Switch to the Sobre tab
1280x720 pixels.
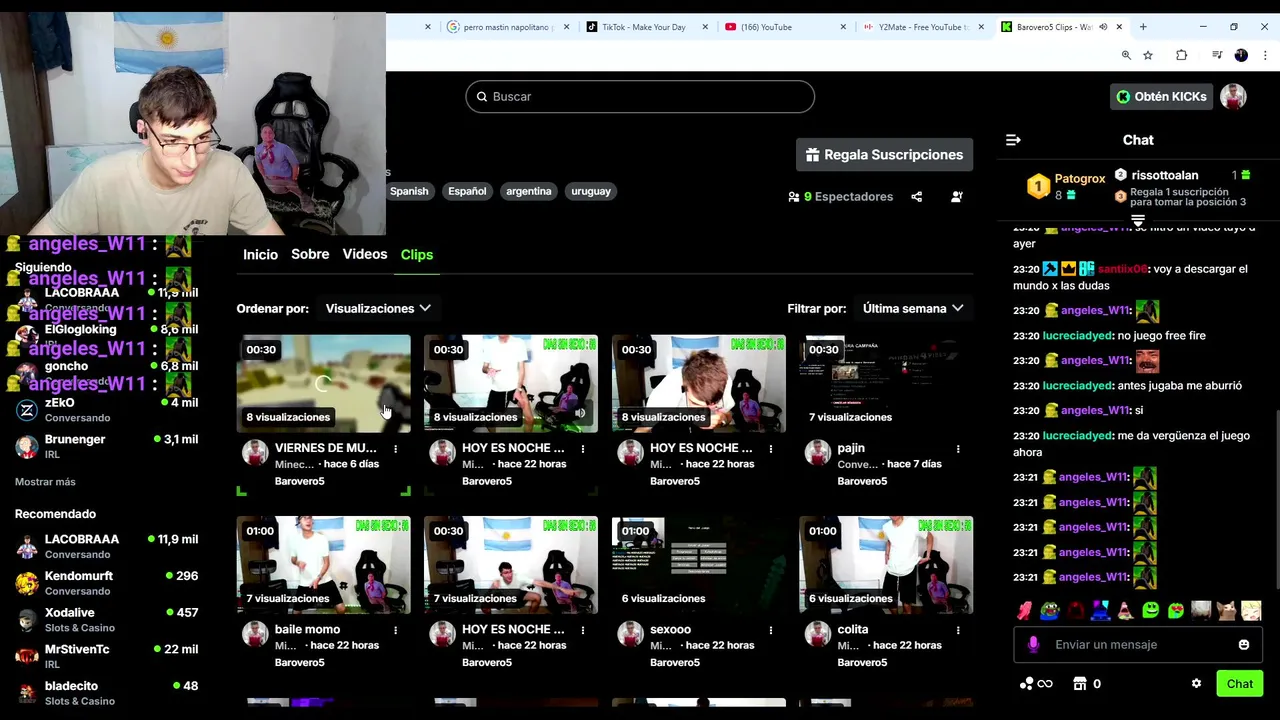coord(310,255)
